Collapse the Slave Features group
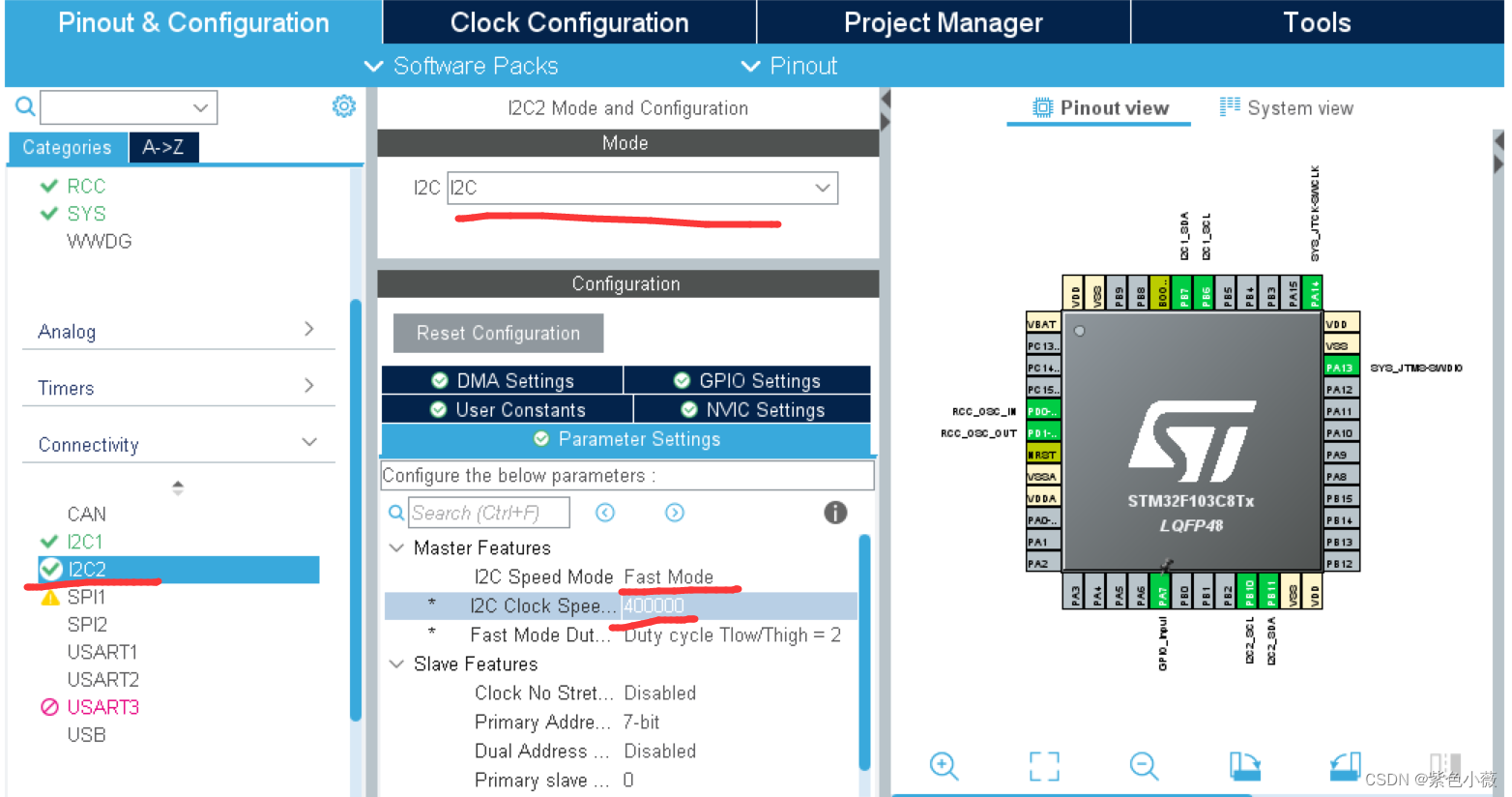The height and width of the screenshot is (797, 1512). coord(396,664)
